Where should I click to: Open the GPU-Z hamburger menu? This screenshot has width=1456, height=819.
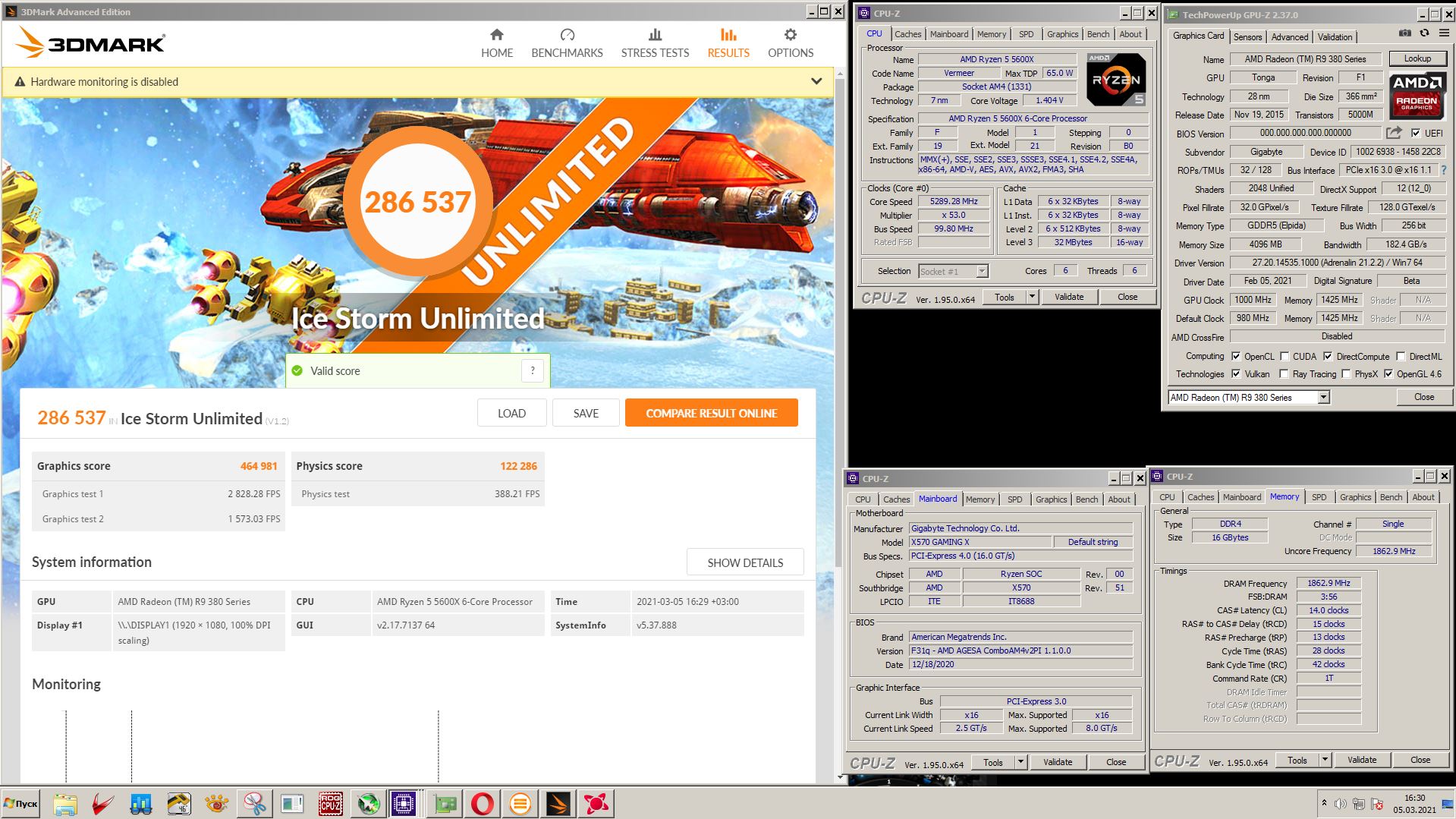click(1443, 33)
